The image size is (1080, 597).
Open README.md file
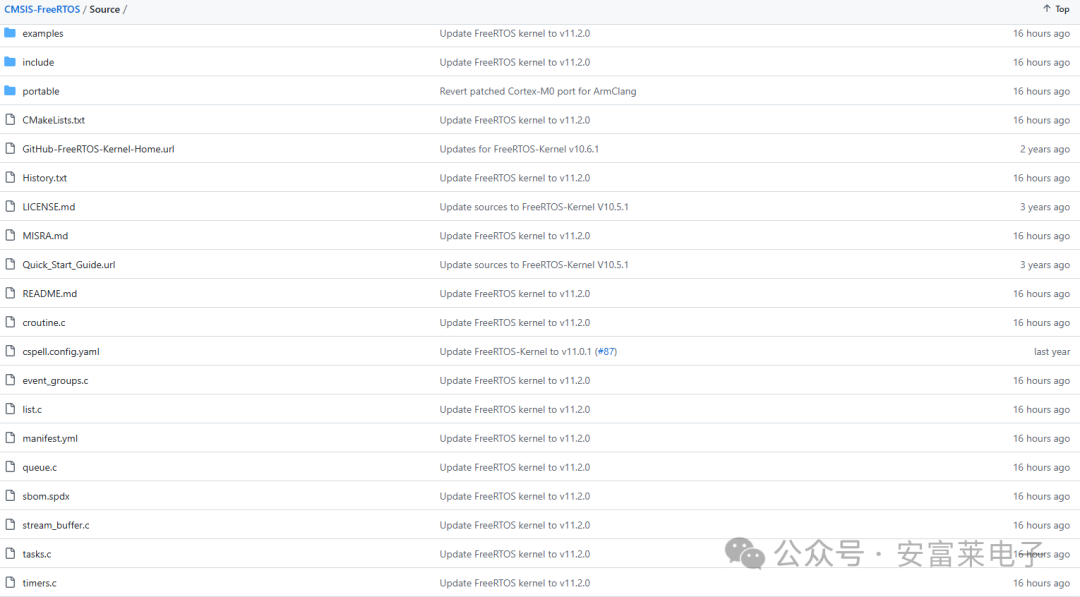click(x=50, y=293)
